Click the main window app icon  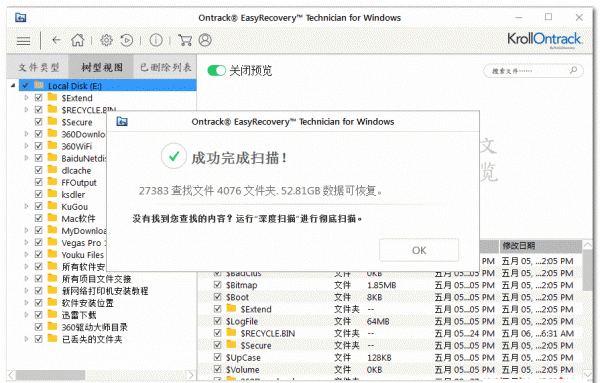click(x=21, y=18)
